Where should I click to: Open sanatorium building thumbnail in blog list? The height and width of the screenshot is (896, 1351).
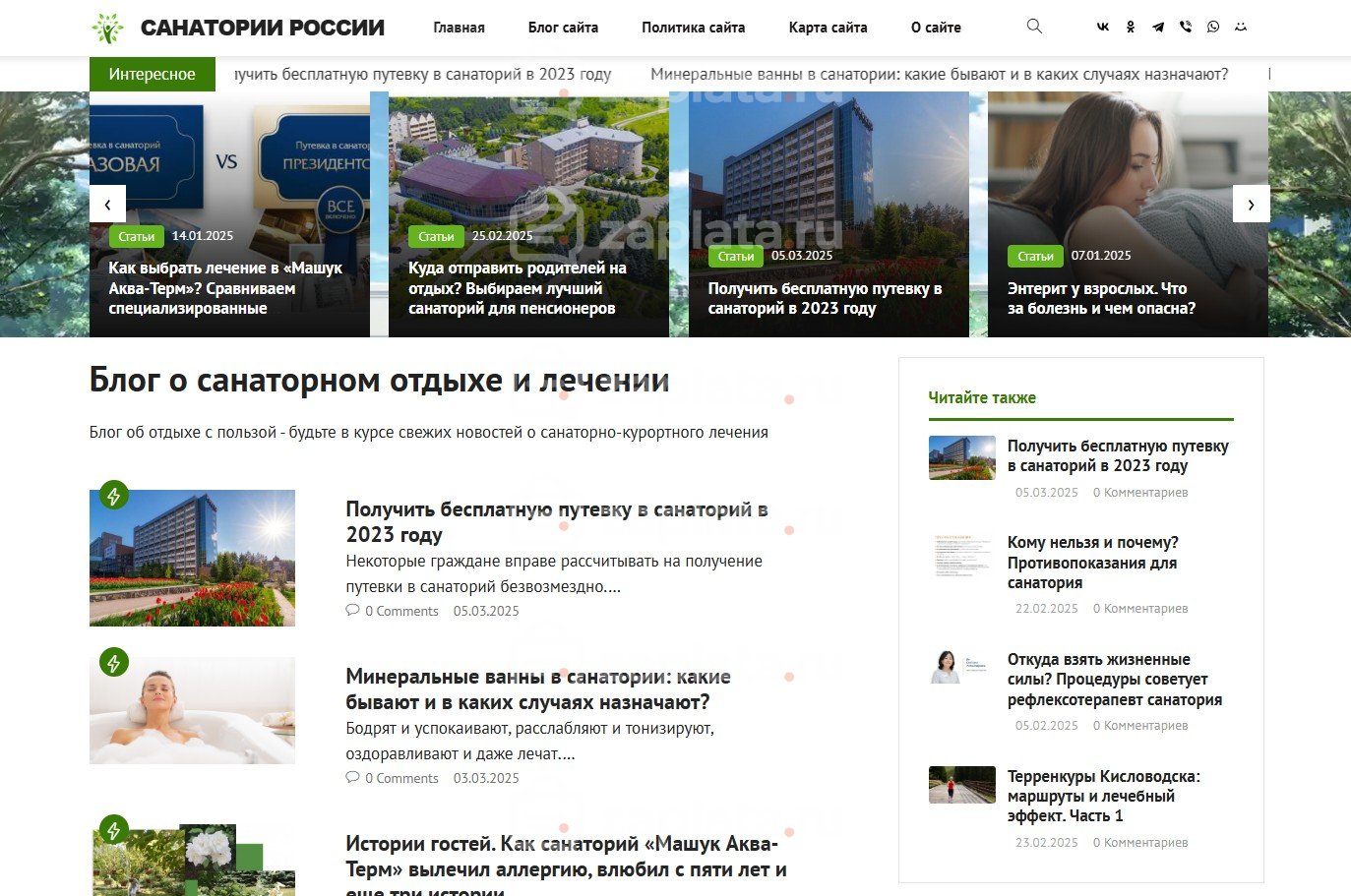coord(192,558)
